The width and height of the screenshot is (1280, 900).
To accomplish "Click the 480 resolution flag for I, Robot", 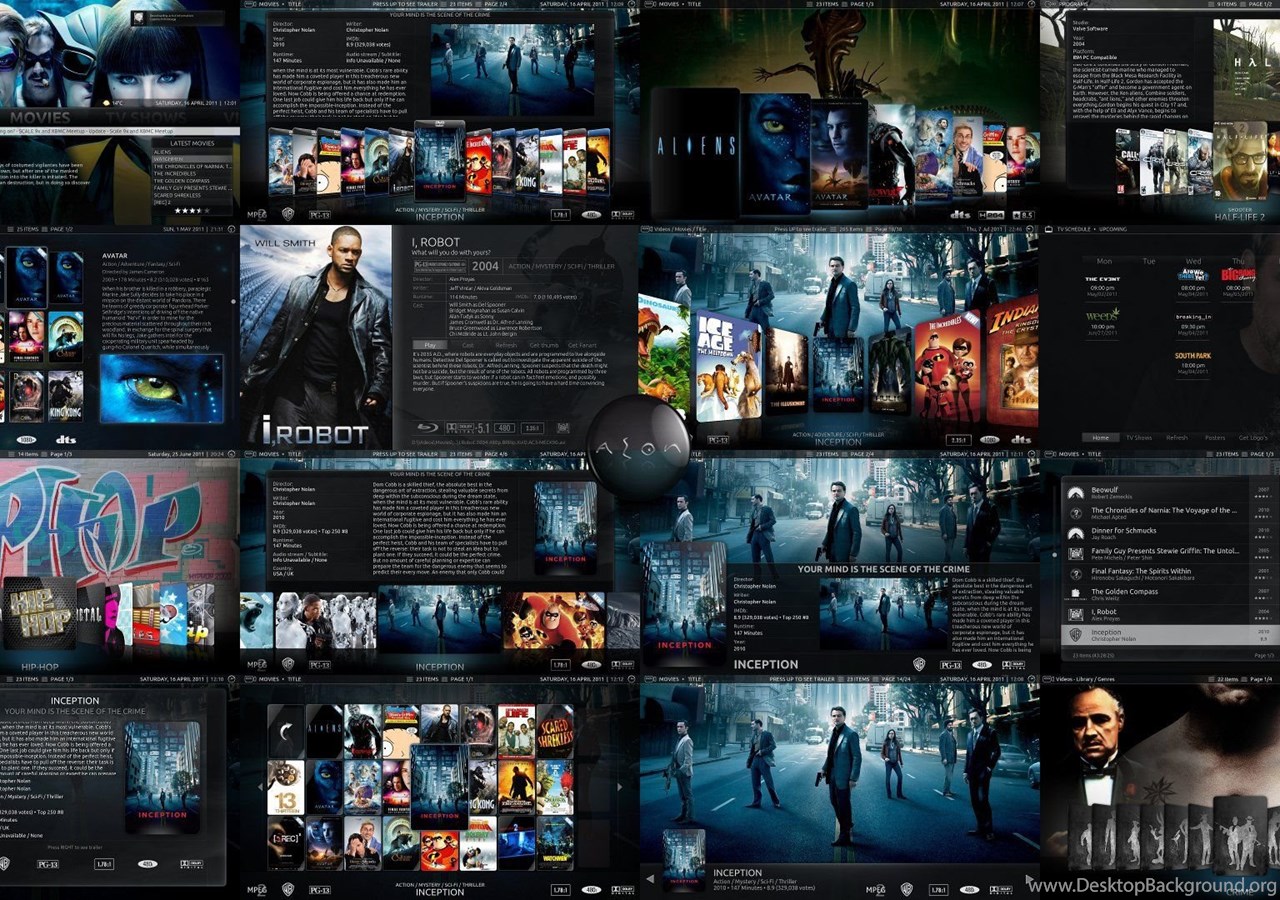I will pos(505,428).
